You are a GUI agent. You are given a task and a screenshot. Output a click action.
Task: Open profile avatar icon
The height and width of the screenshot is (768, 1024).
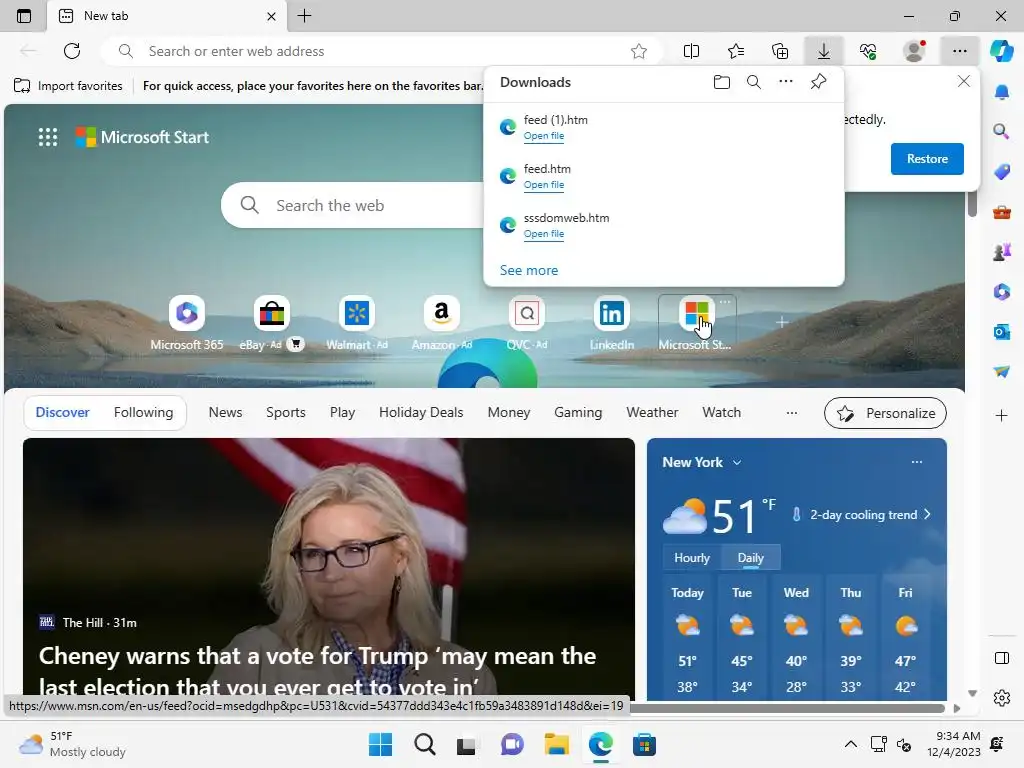[x=914, y=51]
